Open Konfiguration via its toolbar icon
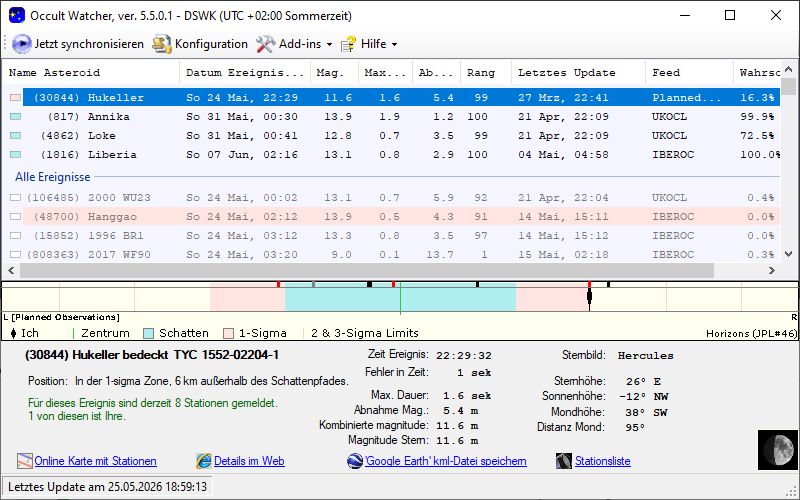800x500 pixels. 162,44
